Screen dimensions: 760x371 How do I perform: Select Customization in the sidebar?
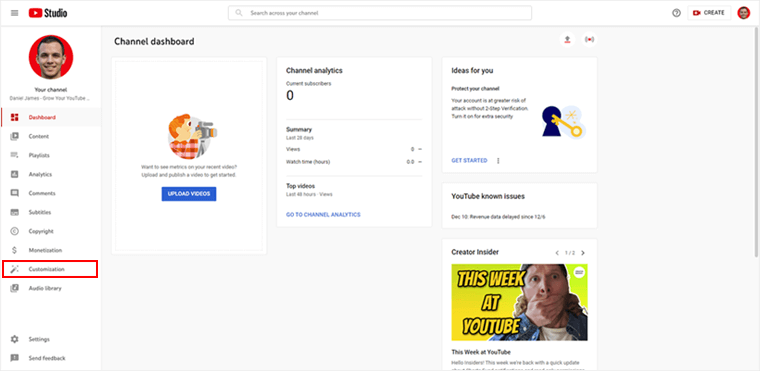tap(50, 269)
